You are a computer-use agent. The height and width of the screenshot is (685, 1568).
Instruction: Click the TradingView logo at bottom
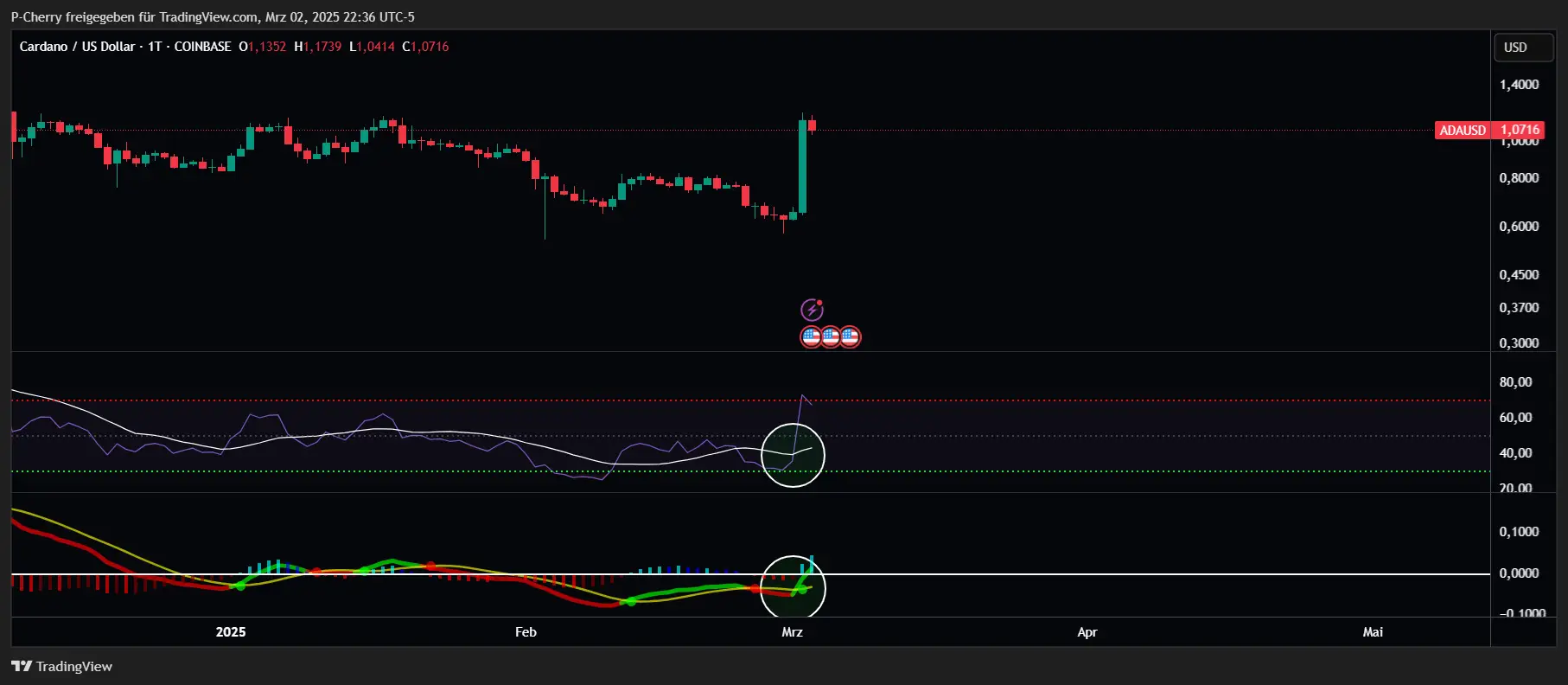click(x=61, y=666)
